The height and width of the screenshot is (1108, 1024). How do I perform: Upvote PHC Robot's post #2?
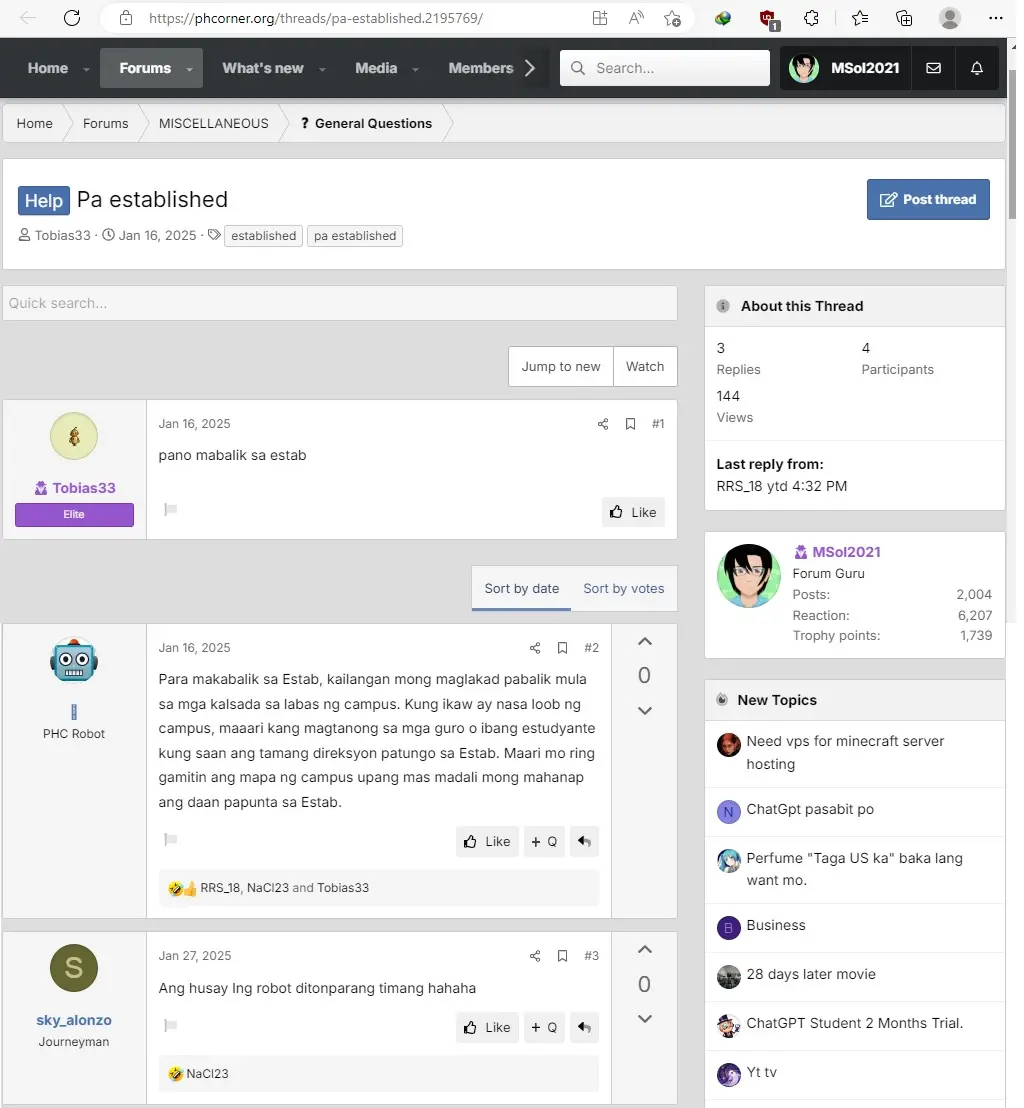(x=645, y=642)
